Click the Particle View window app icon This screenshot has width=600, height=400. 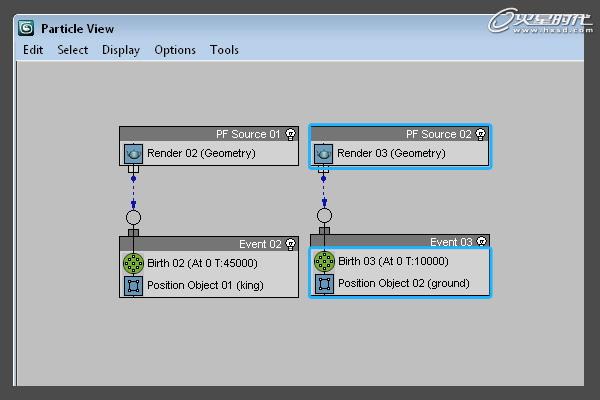pos(27,28)
